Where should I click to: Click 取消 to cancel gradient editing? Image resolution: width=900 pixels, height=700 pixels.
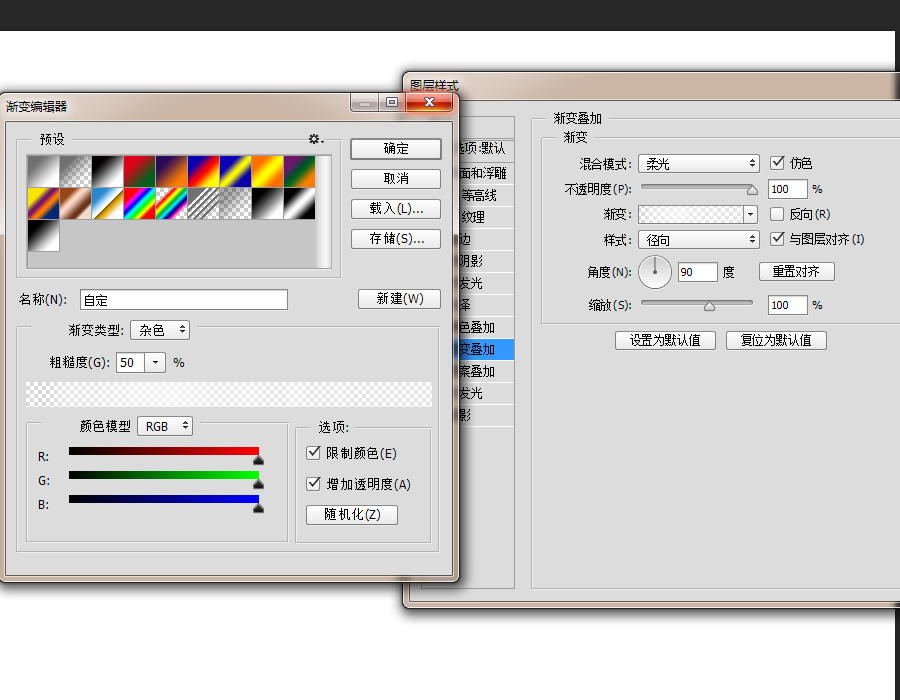396,178
